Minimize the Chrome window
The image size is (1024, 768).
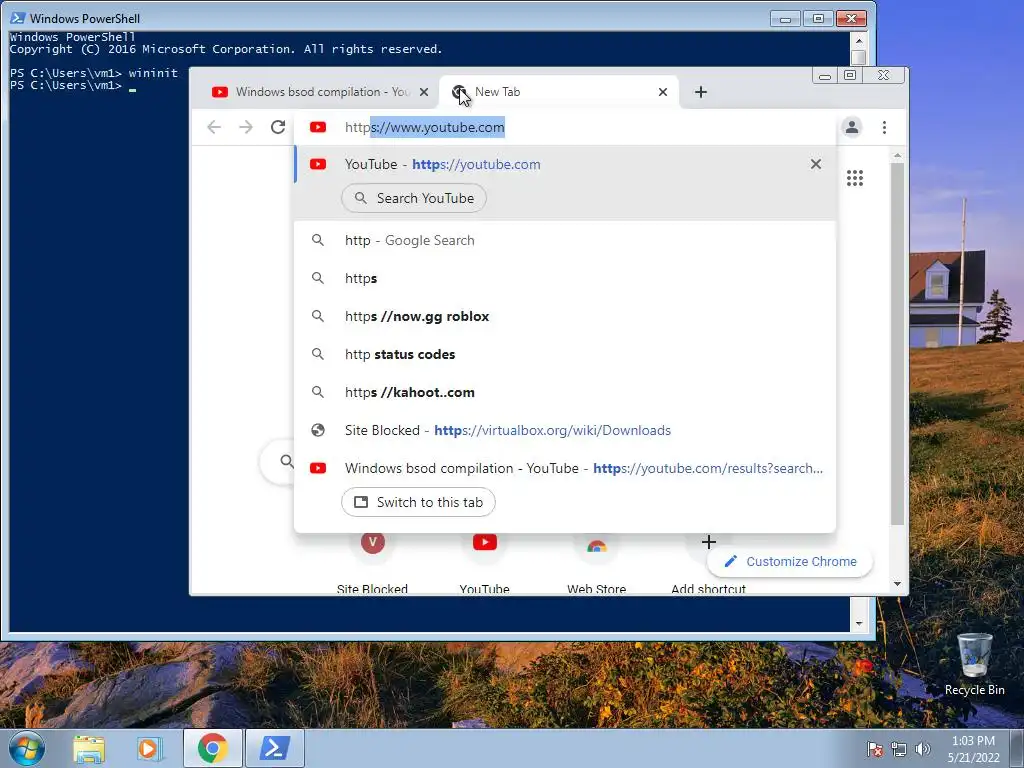click(x=825, y=76)
